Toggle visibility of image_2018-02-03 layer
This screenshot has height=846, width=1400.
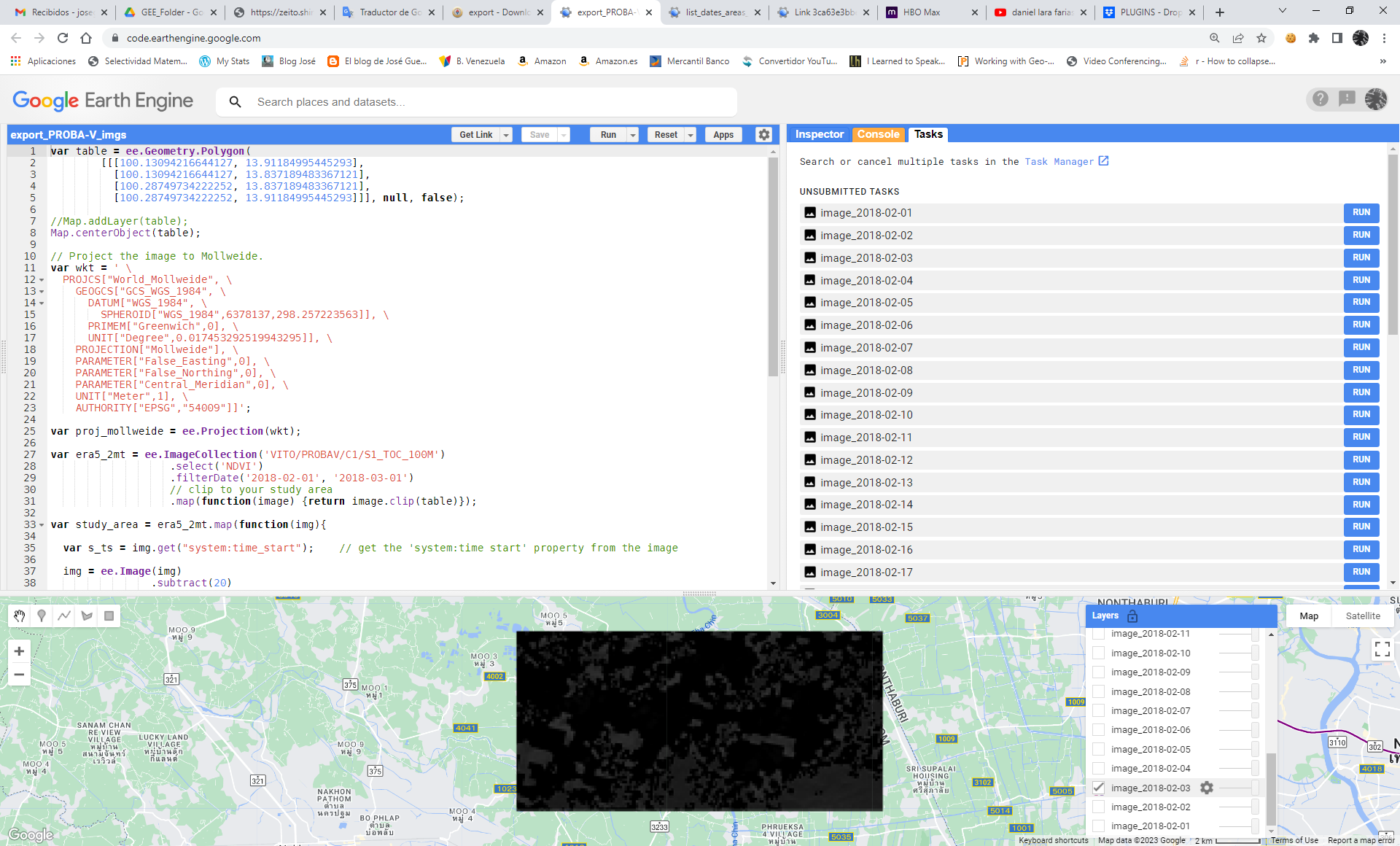(x=1099, y=787)
